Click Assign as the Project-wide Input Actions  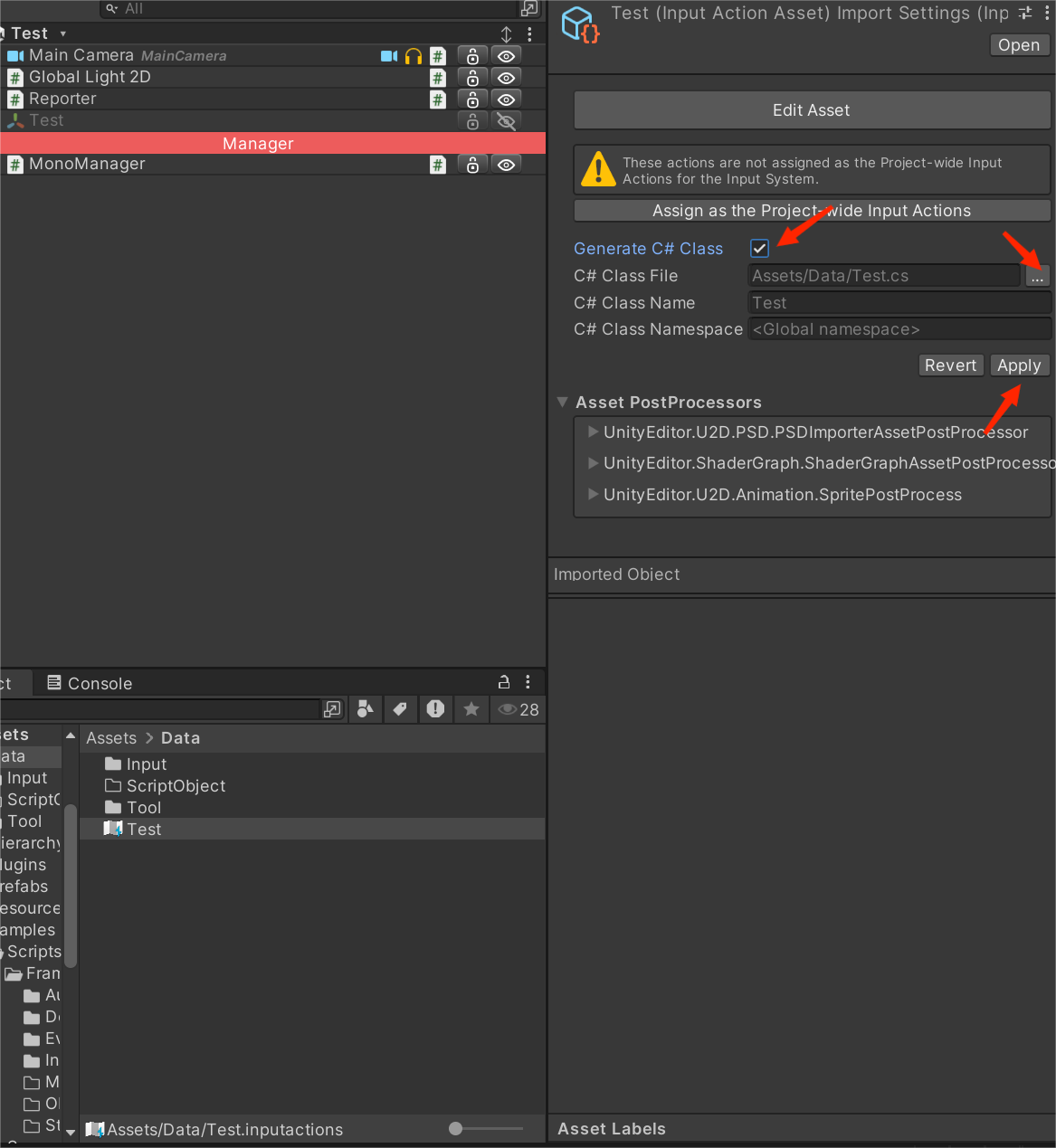click(812, 211)
